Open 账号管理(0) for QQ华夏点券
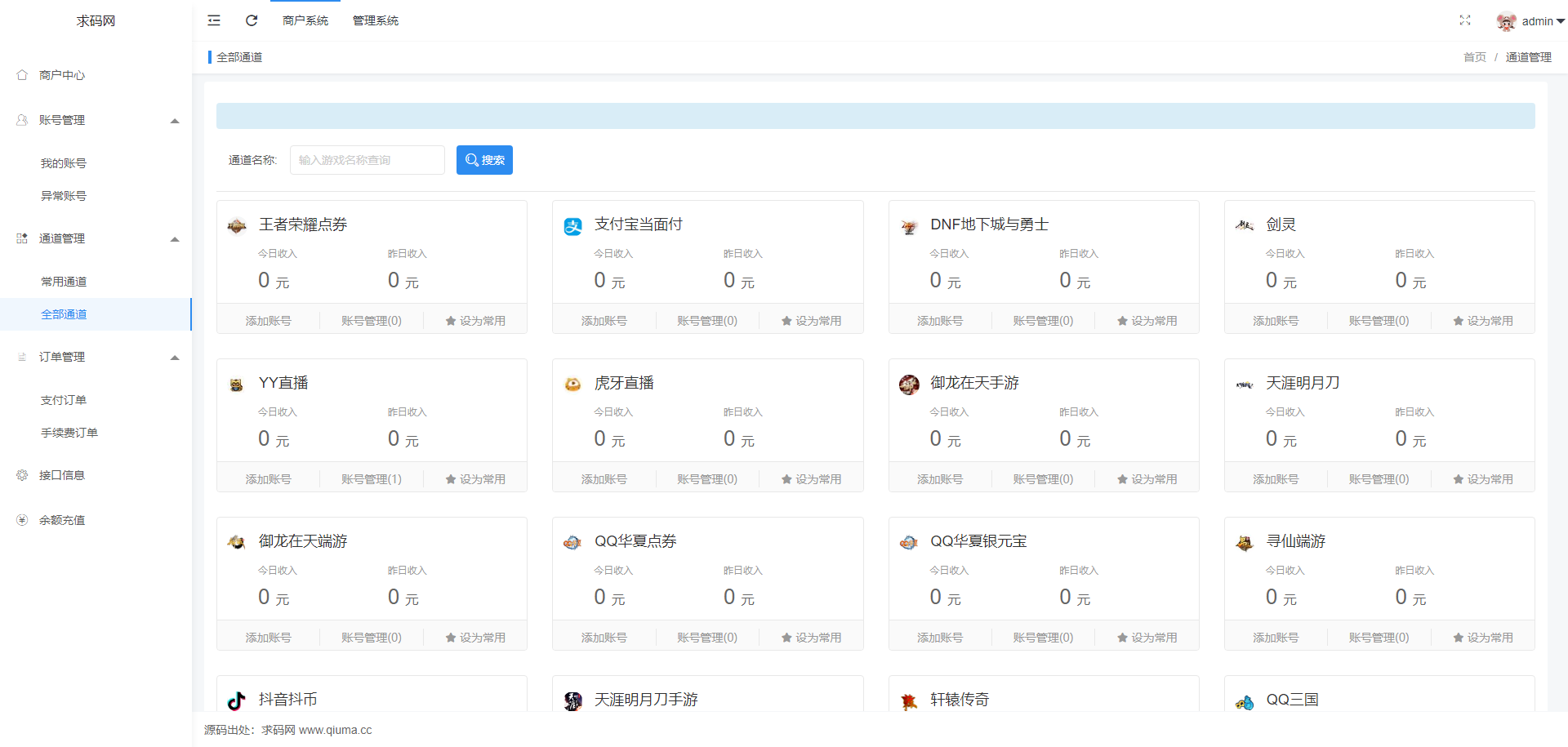This screenshot has height=747, width=1568. click(x=707, y=638)
